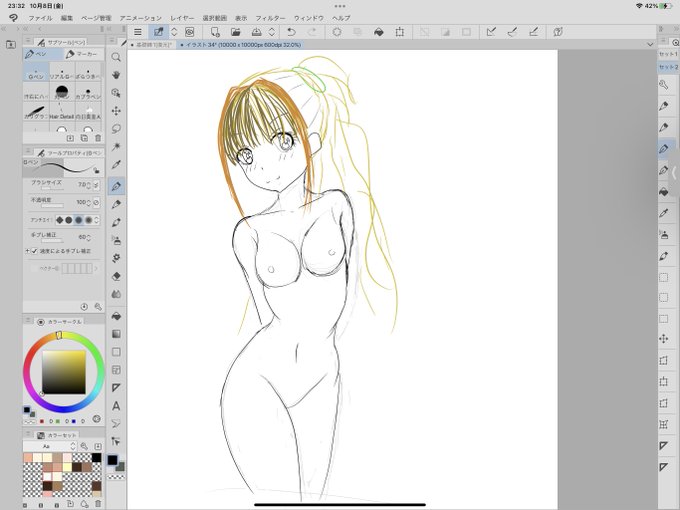
Task: Choose the カブラペン sub tool
Action: click(x=88, y=92)
